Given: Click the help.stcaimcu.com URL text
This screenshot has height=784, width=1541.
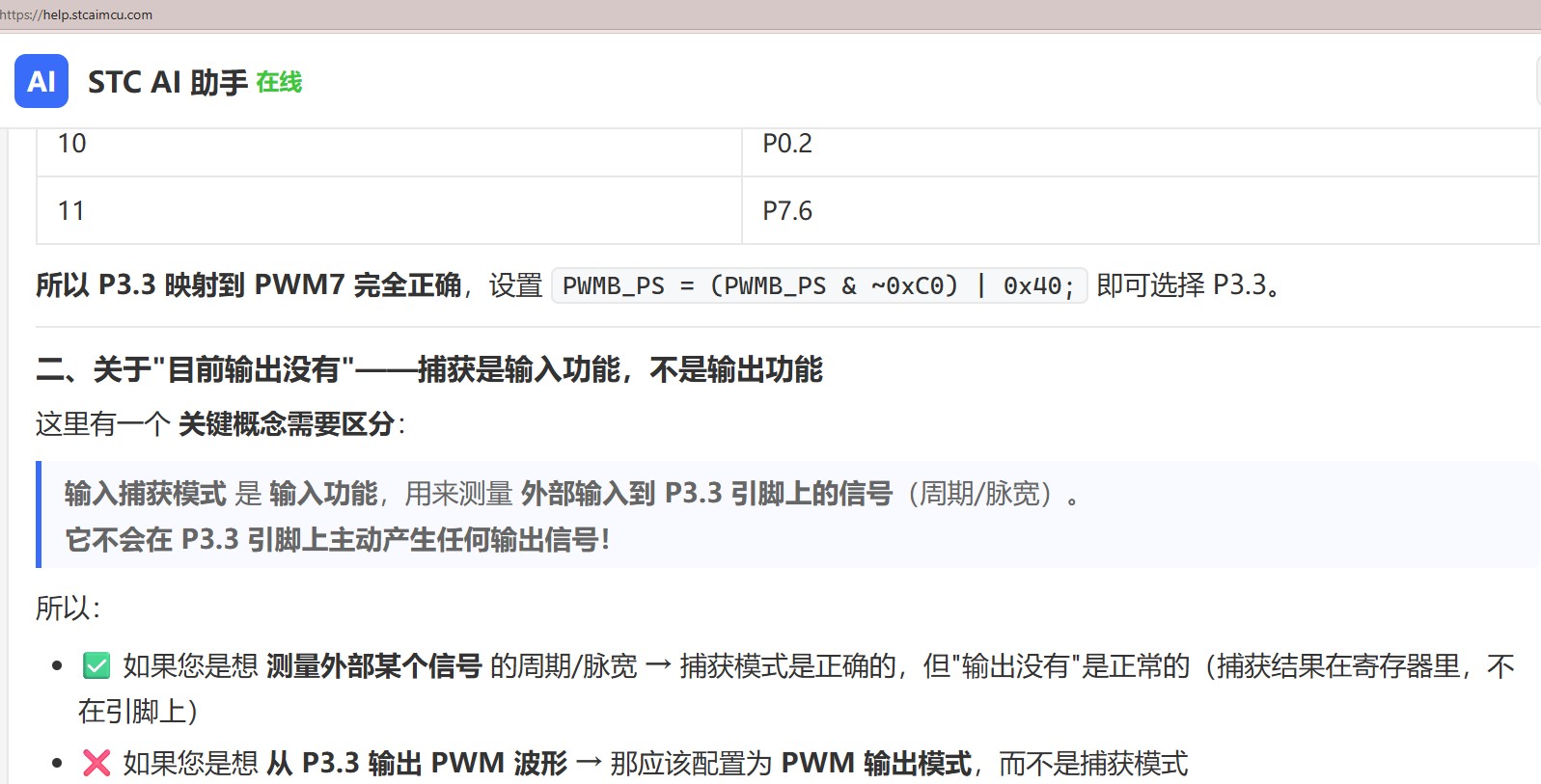Looking at the screenshot, I should (x=76, y=14).
